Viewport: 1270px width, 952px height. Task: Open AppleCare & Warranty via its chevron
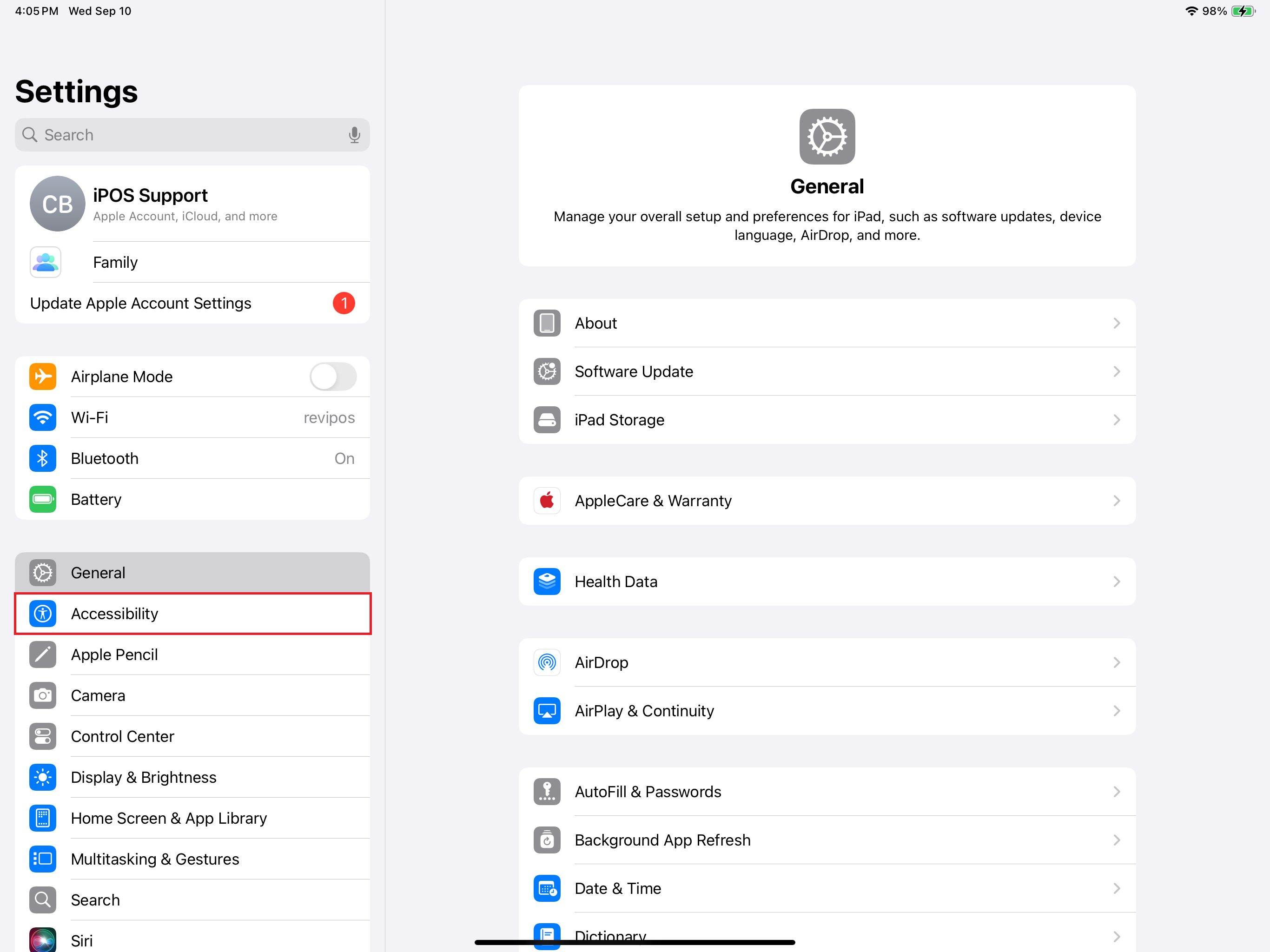[x=1117, y=501]
